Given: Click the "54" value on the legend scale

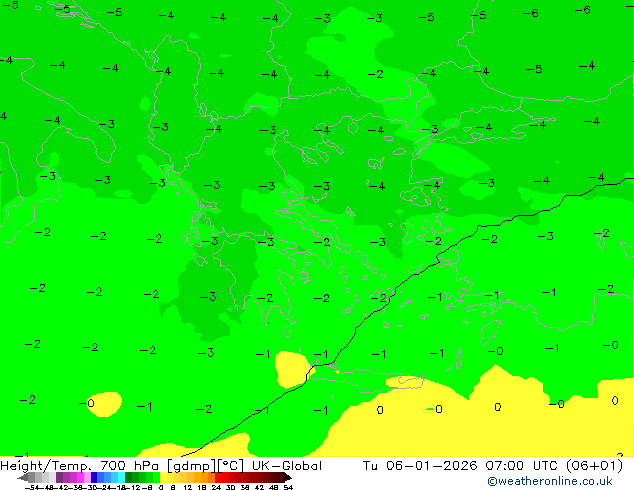Looking at the screenshot, I should [288, 487].
